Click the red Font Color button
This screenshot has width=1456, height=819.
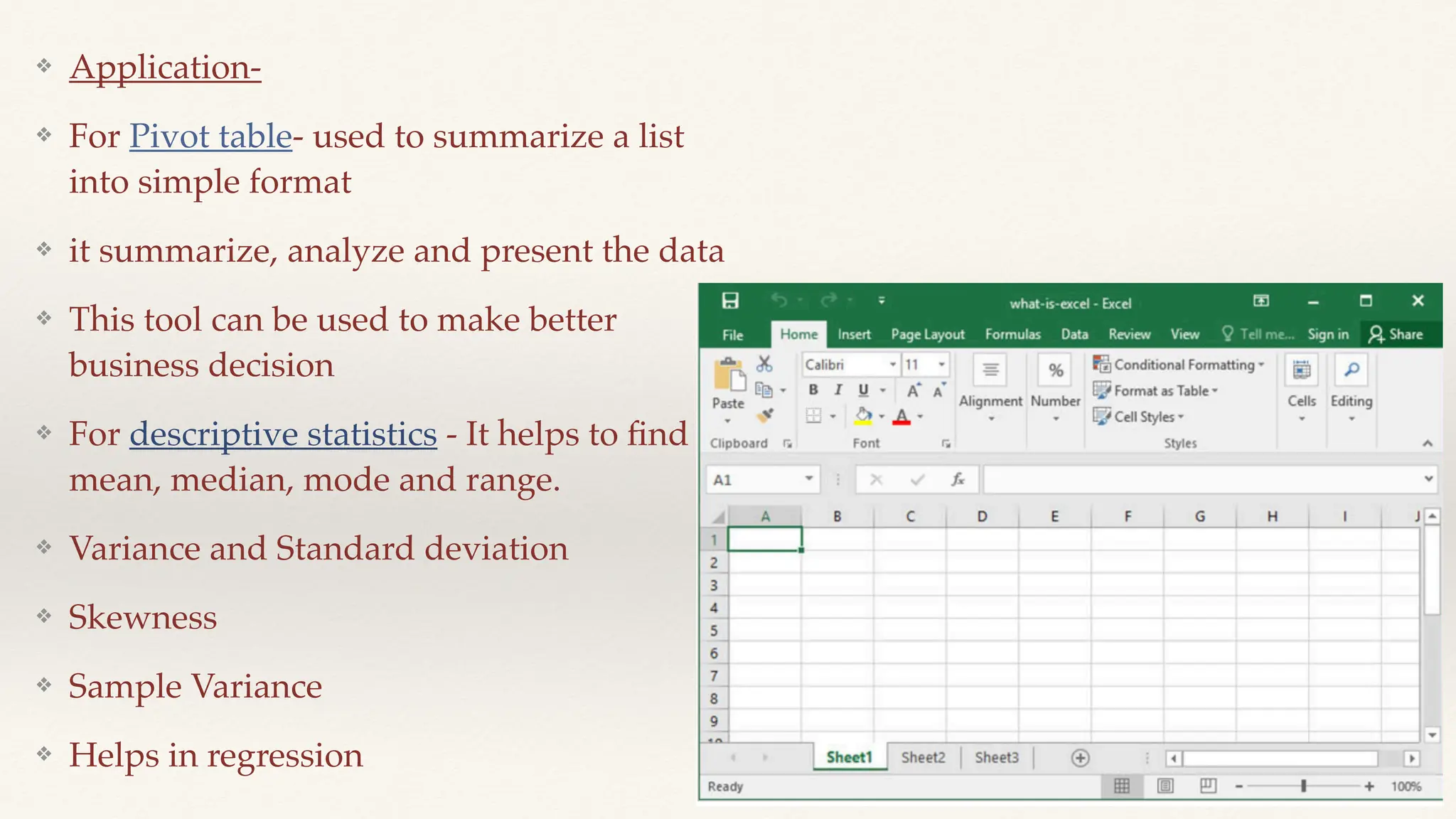(x=901, y=416)
